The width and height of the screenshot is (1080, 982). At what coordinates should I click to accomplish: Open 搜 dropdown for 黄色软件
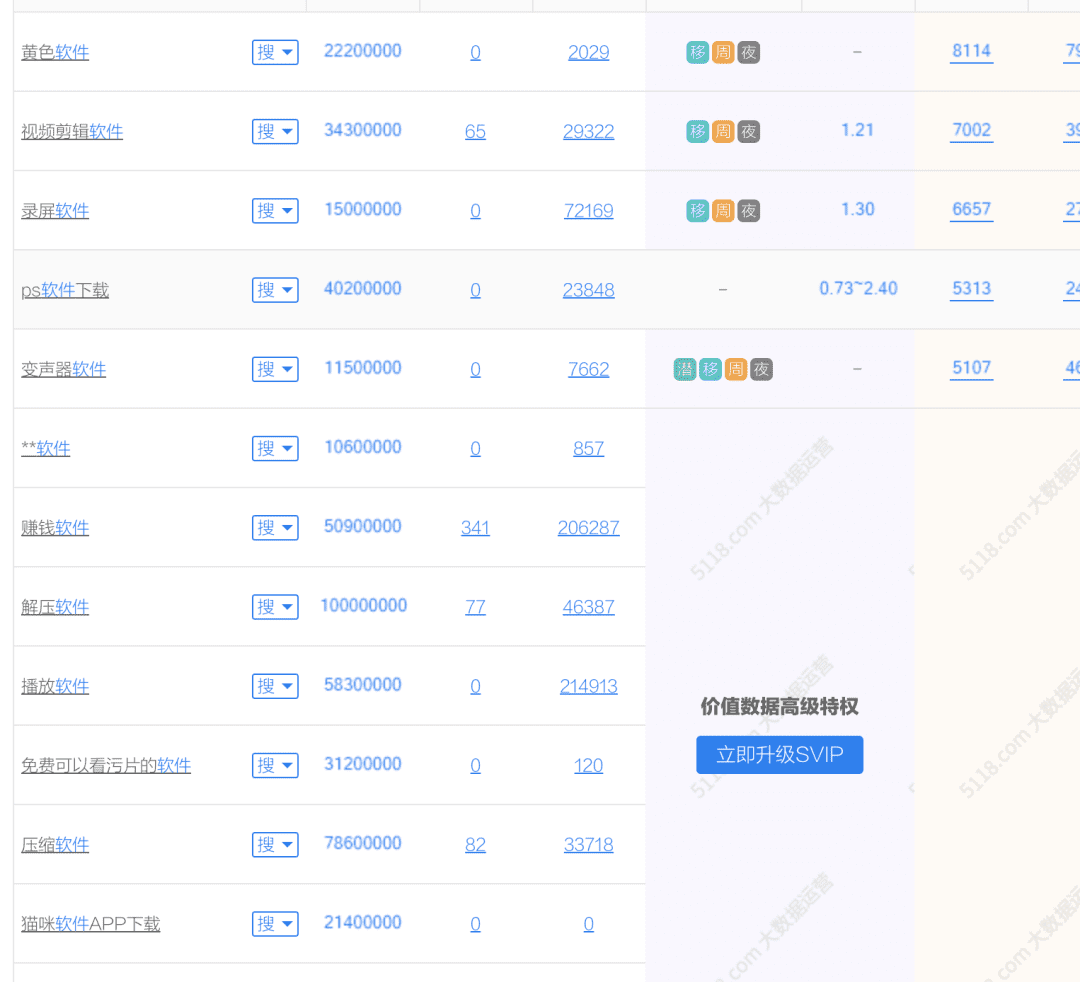tap(275, 52)
